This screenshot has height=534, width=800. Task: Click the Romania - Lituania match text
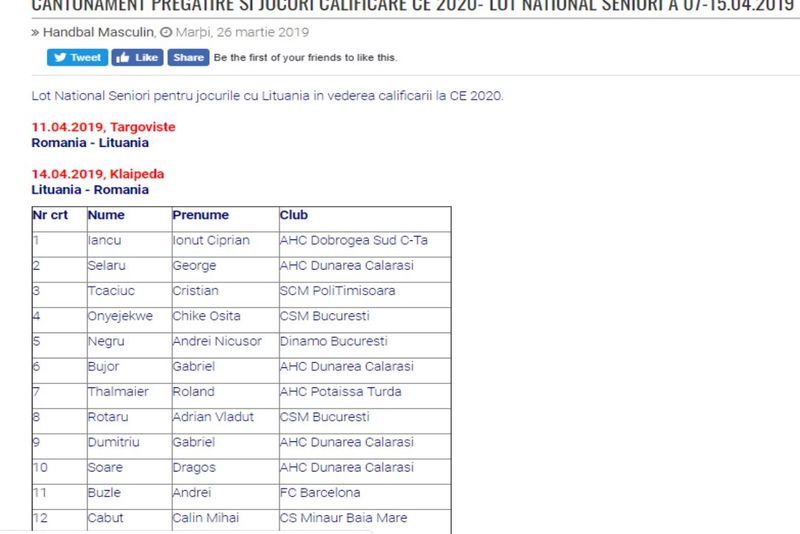90,143
